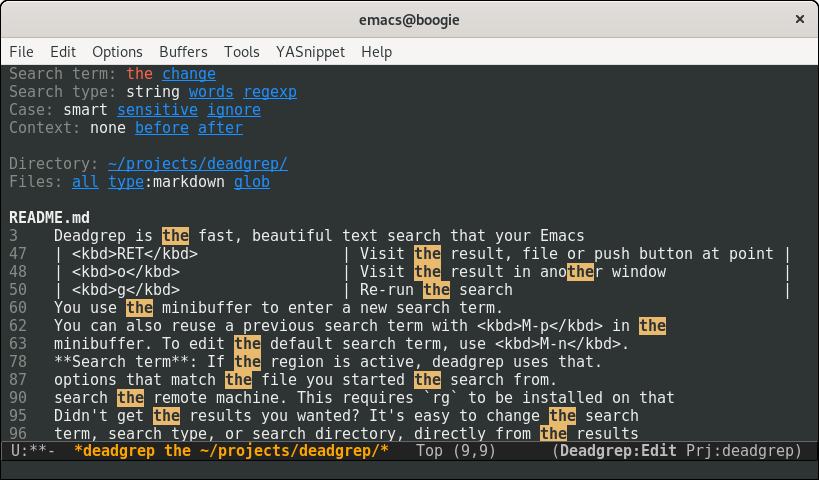Open the Buffers menu
This screenshot has height=480, width=819.
[183, 52]
